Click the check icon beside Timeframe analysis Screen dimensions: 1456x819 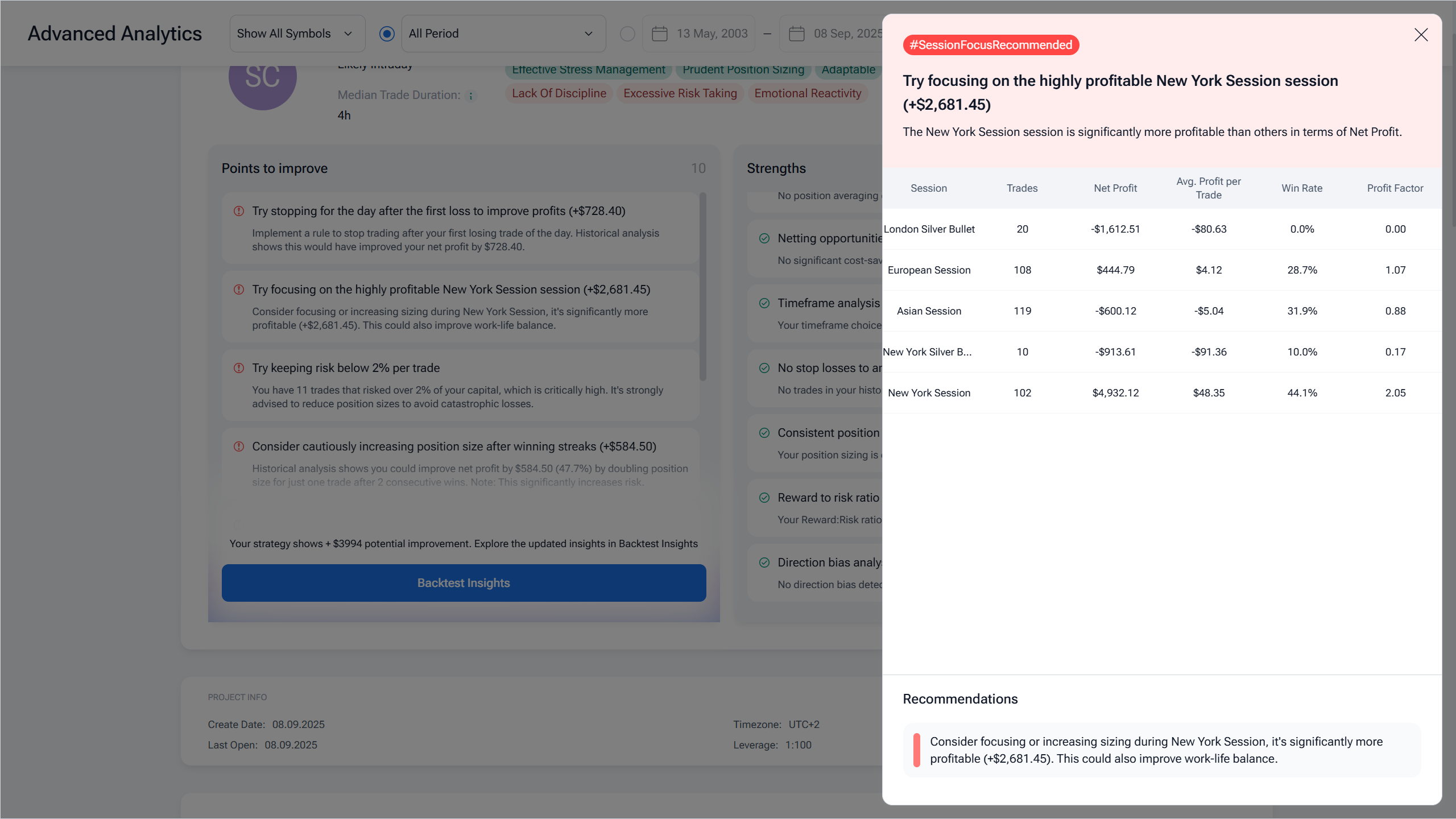764,303
